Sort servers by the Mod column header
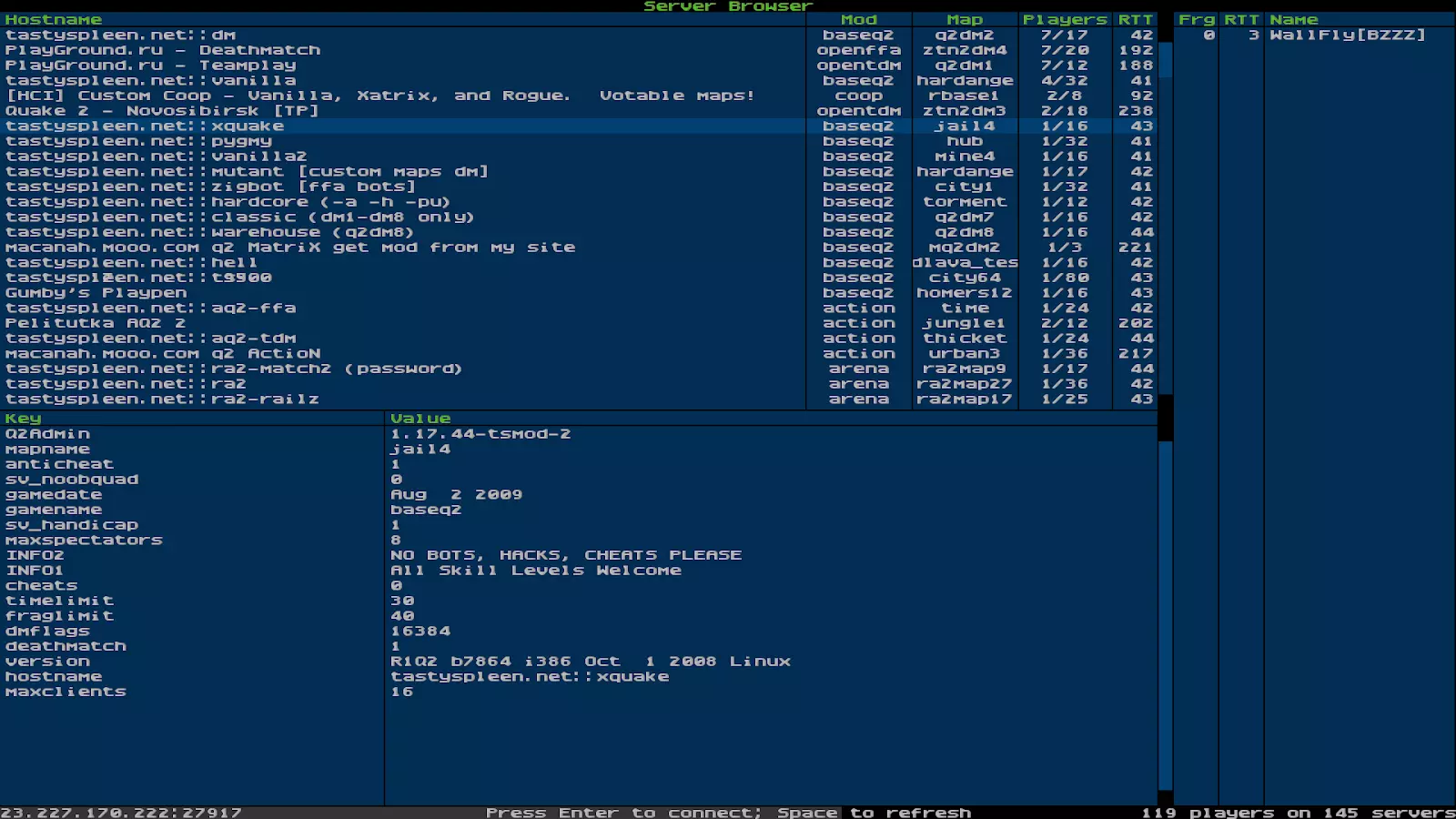Viewport: 1456px width, 819px height. click(x=859, y=20)
